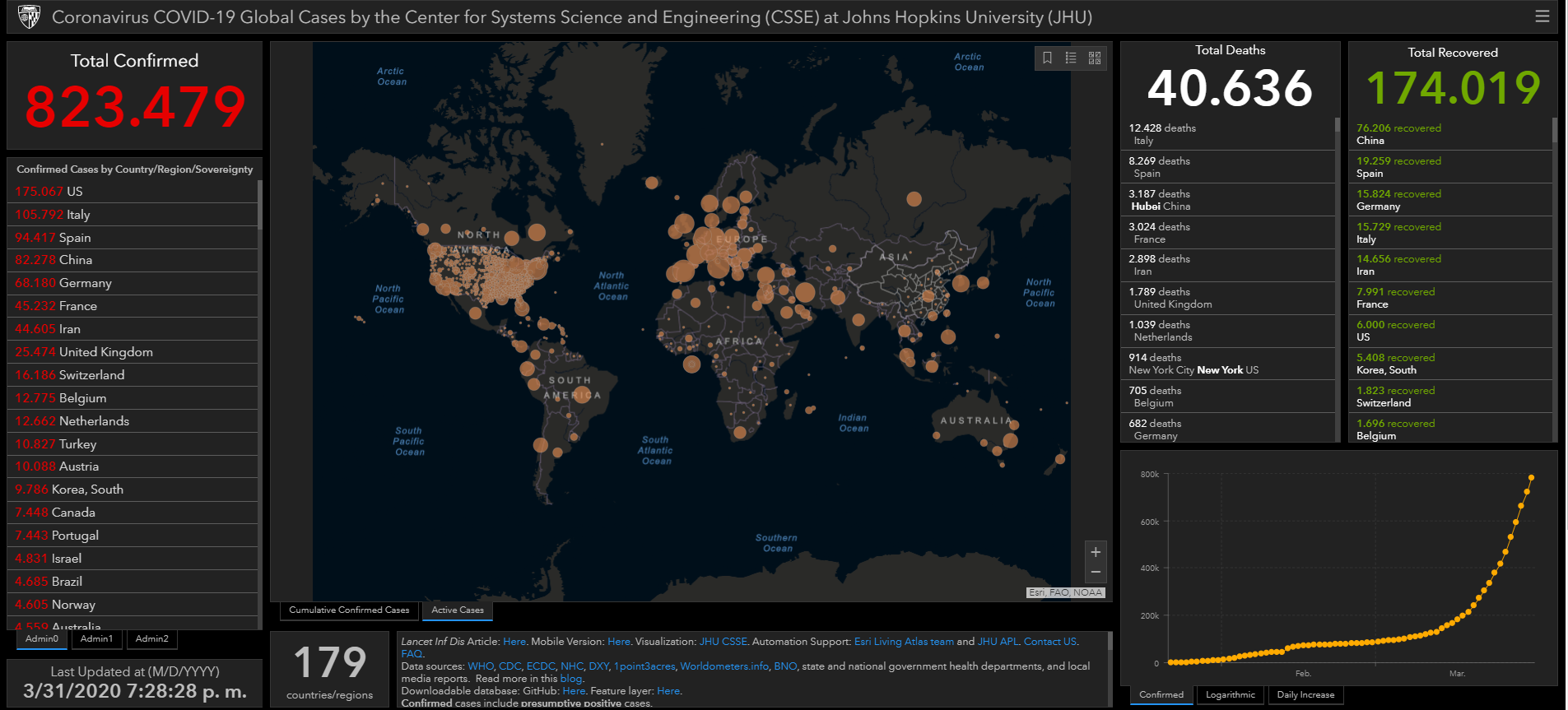
Task: Click the Netherlands 1.039 deaths row
Action: pos(1228,331)
